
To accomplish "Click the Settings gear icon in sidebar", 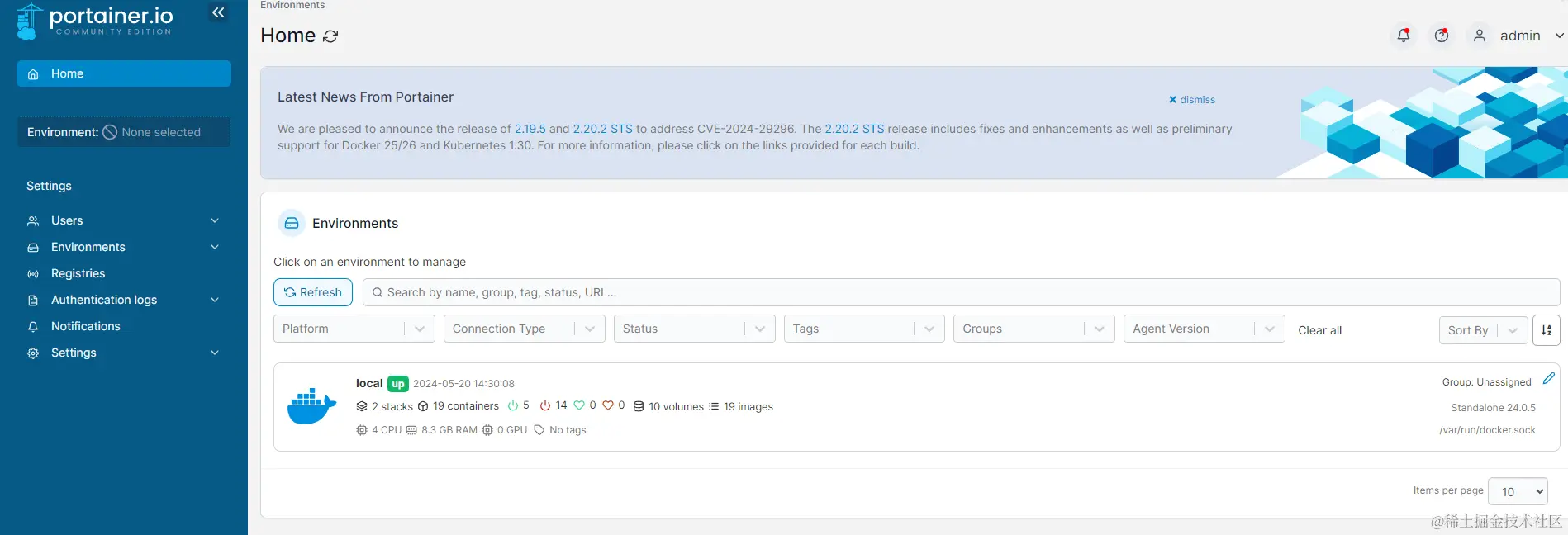I will click(33, 353).
